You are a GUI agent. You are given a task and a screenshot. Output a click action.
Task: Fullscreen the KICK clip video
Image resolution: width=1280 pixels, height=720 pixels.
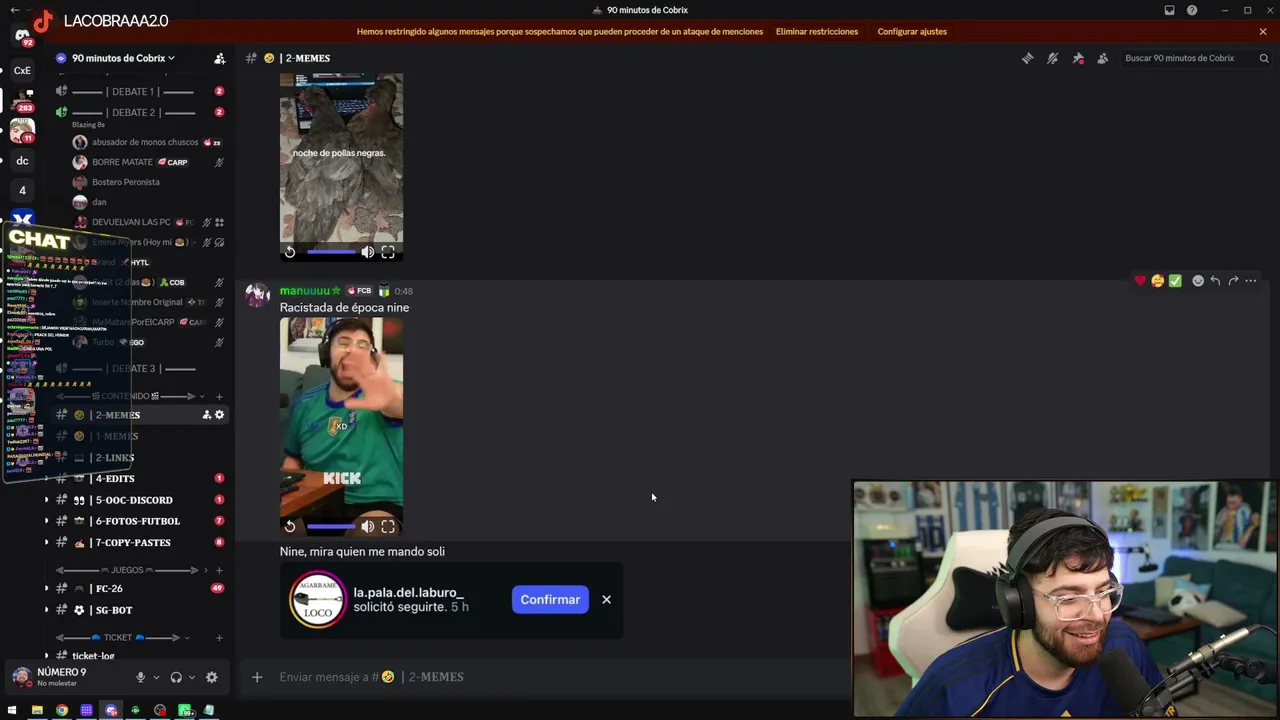[x=388, y=526]
